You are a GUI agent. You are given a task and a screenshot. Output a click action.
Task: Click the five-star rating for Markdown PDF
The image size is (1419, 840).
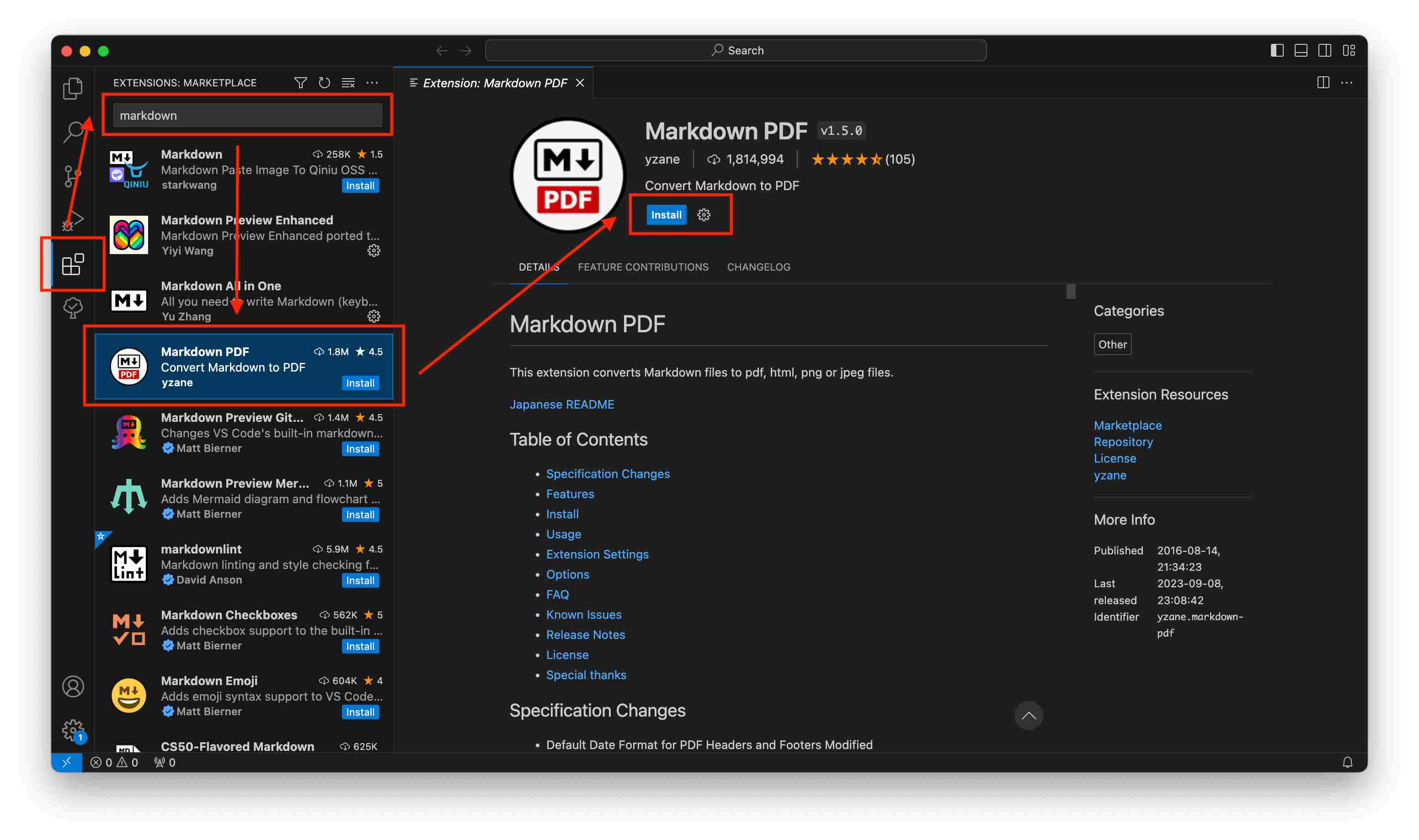click(x=847, y=159)
